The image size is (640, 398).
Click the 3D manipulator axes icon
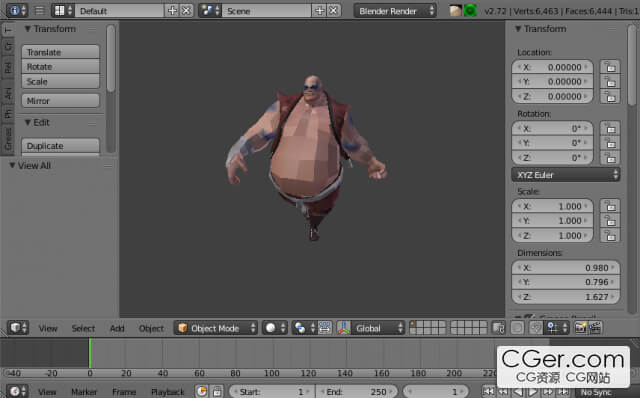[344, 328]
